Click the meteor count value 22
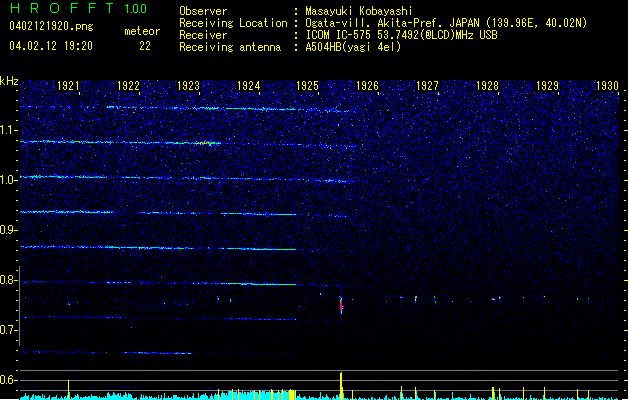The width and height of the screenshot is (629, 400). coord(145,46)
